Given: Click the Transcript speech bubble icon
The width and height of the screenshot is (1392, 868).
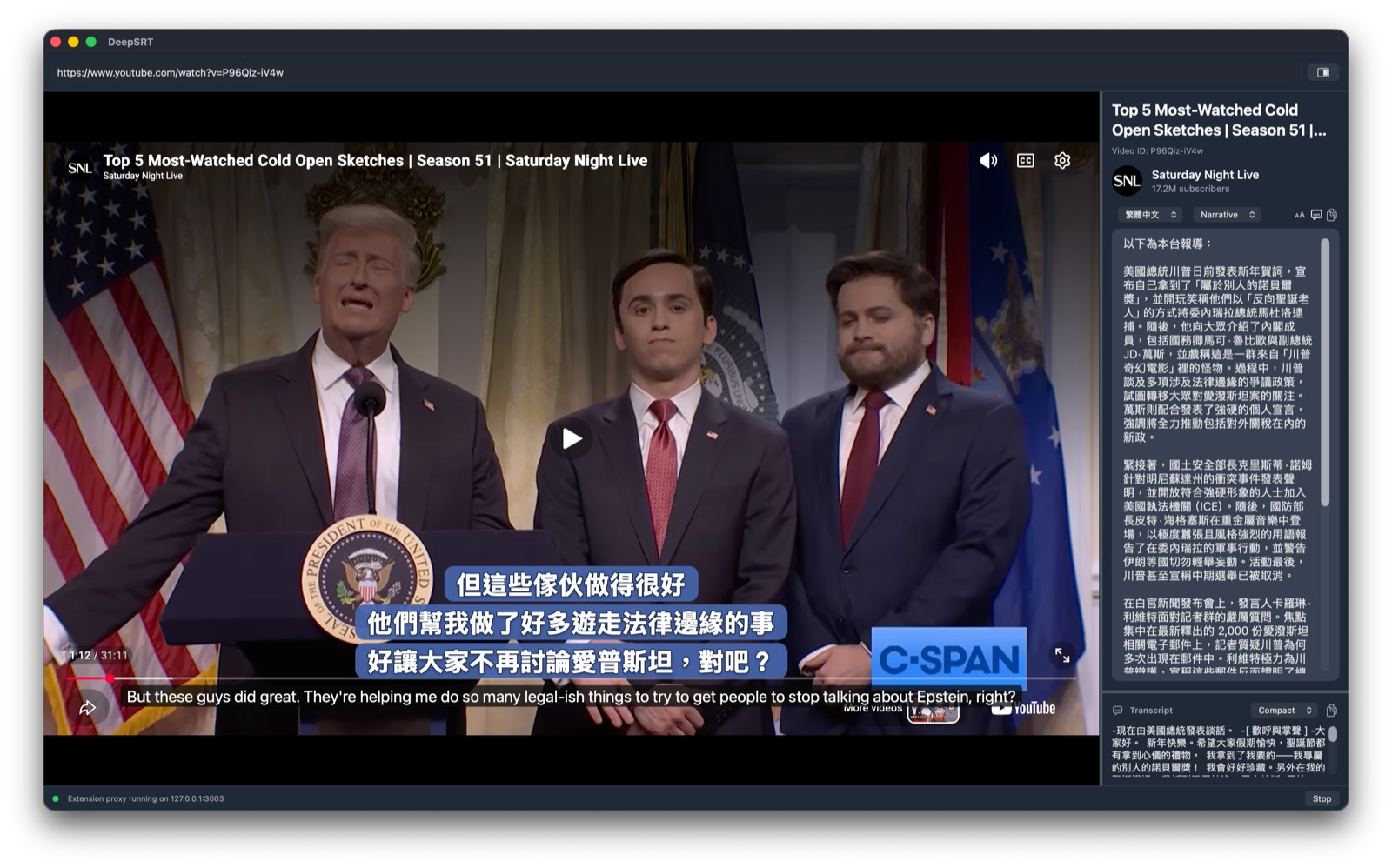Looking at the screenshot, I should click(x=1118, y=711).
